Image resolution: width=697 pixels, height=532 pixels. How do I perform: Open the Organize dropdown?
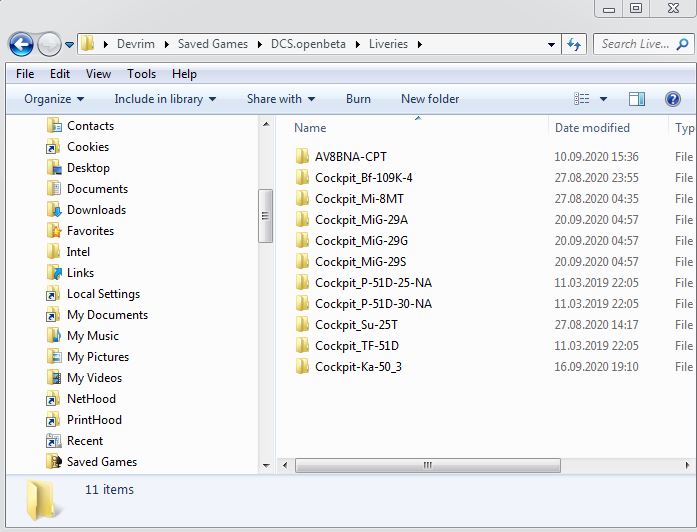point(54,99)
